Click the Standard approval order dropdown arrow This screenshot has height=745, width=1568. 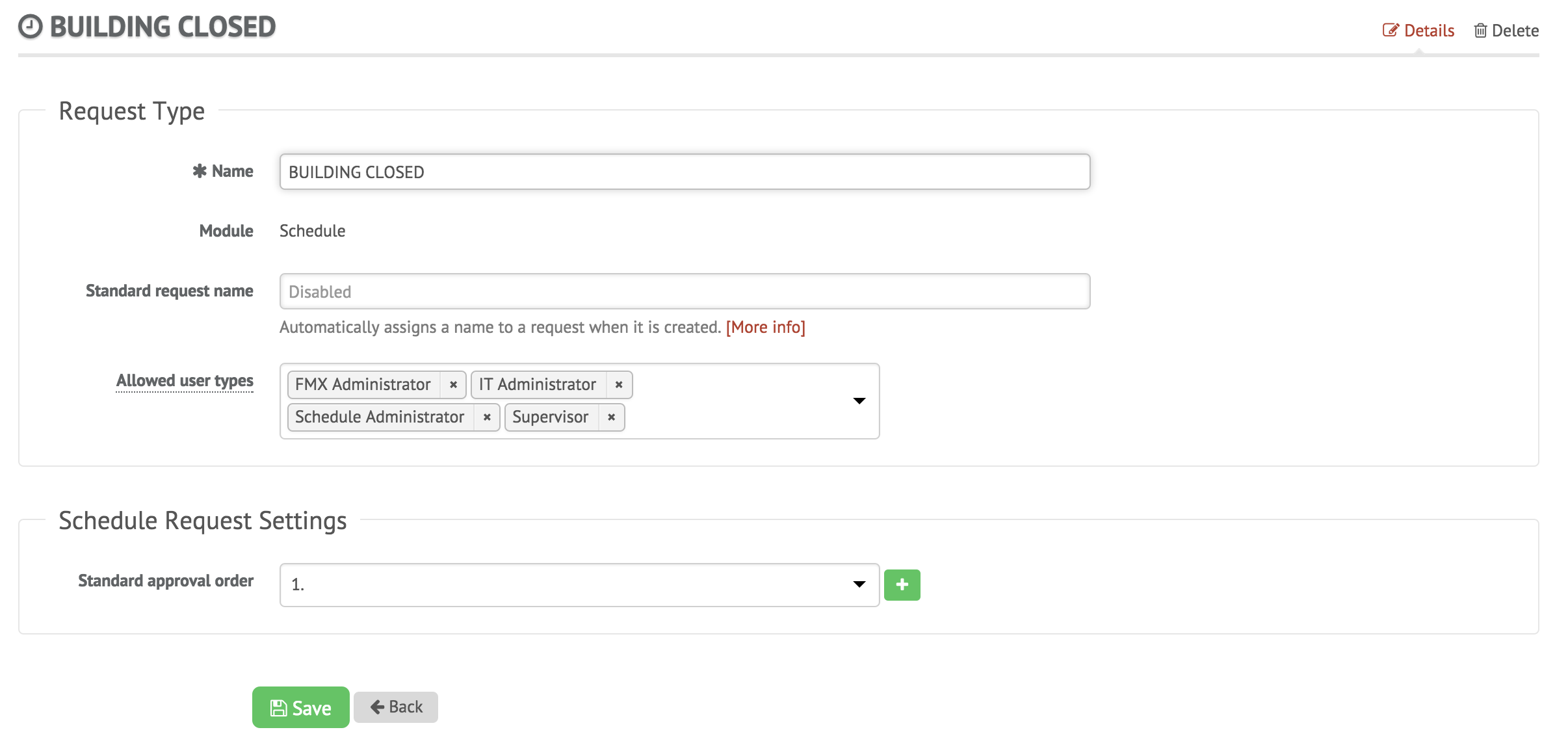click(x=859, y=584)
